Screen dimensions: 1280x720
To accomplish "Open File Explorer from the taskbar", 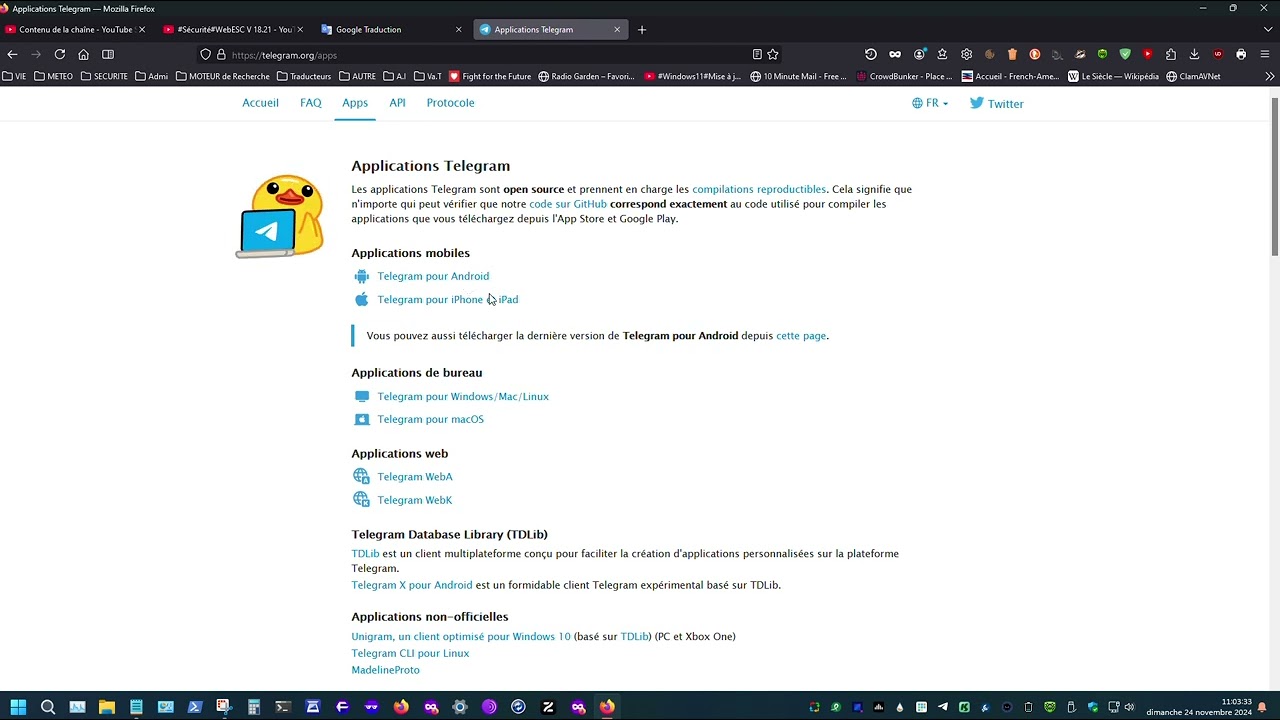I will click(x=107, y=707).
